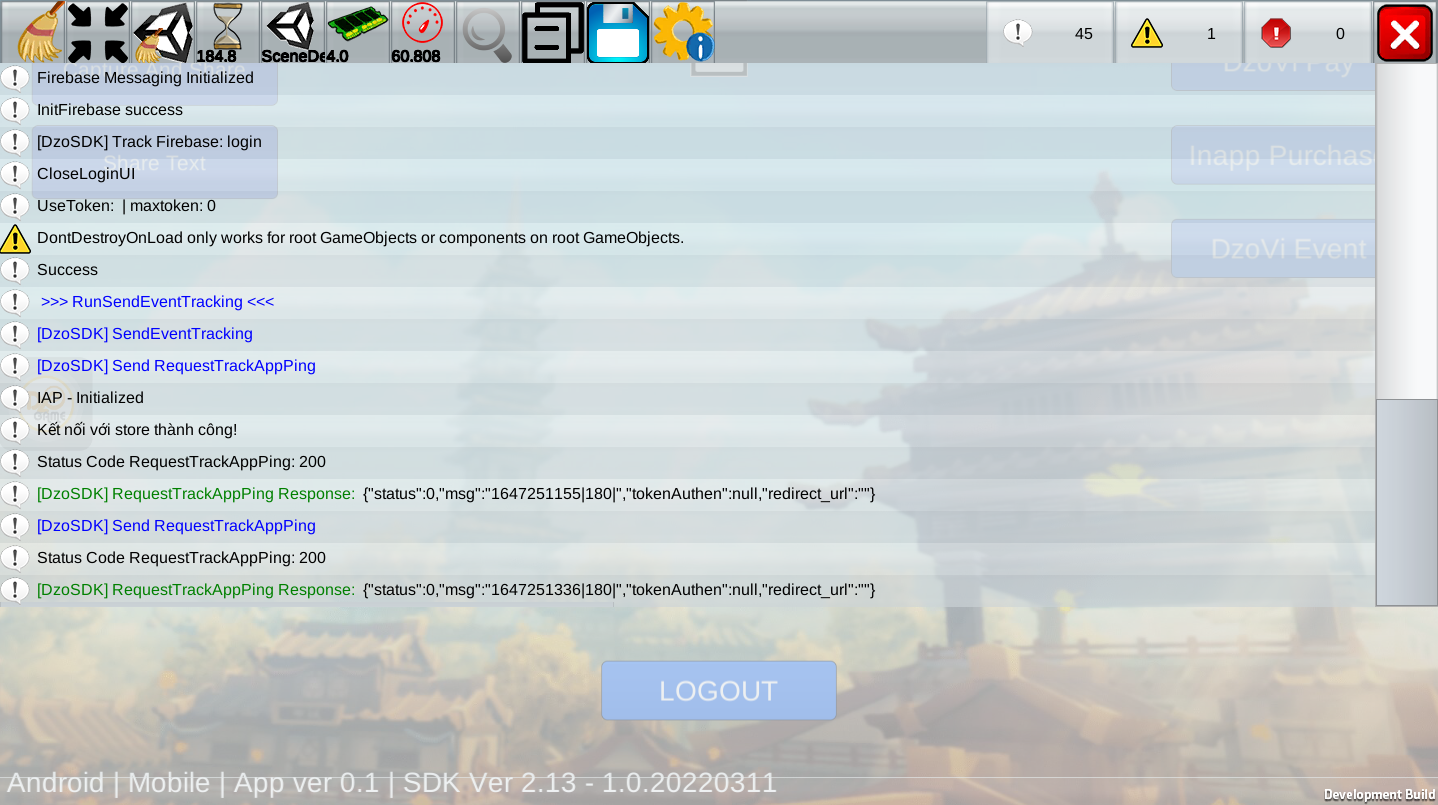Viewport: 1438px width, 805px height.
Task: Save logs with the floppy disk icon
Action: [x=618, y=32]
